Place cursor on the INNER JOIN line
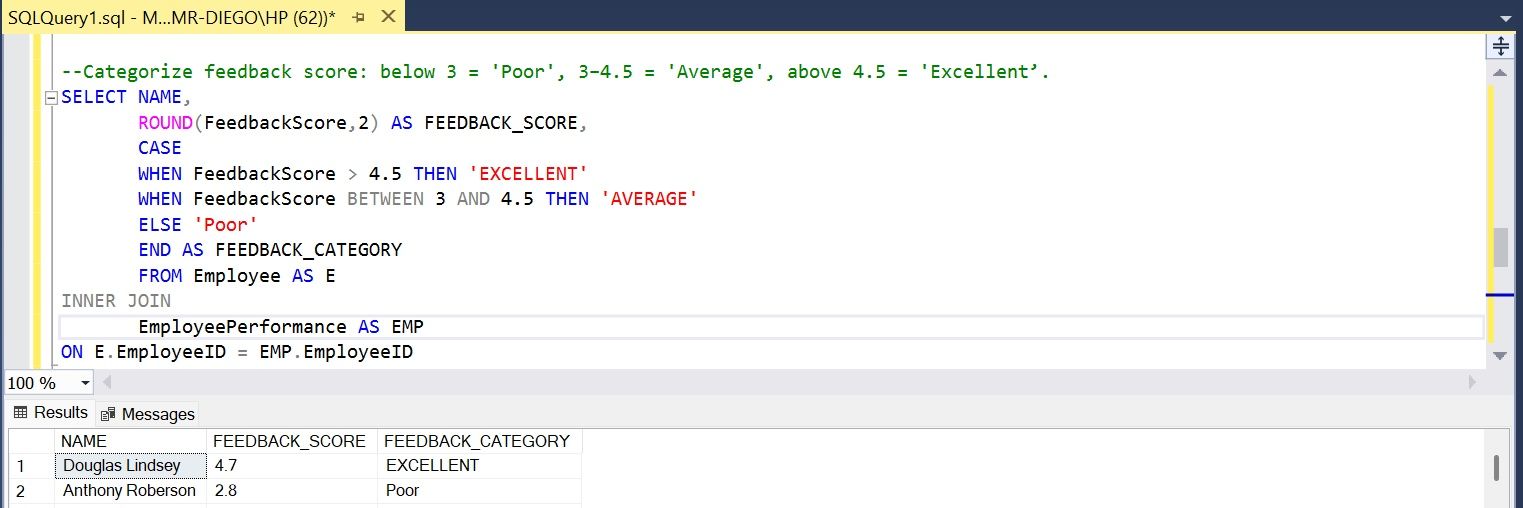This screenshot has width=1523, height=508. coord(116,301)
